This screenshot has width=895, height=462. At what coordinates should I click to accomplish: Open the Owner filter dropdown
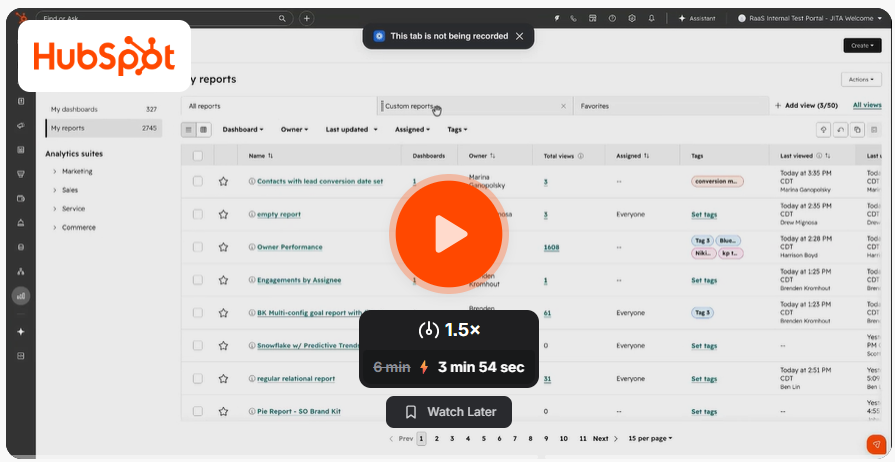(x=295, y=130)
